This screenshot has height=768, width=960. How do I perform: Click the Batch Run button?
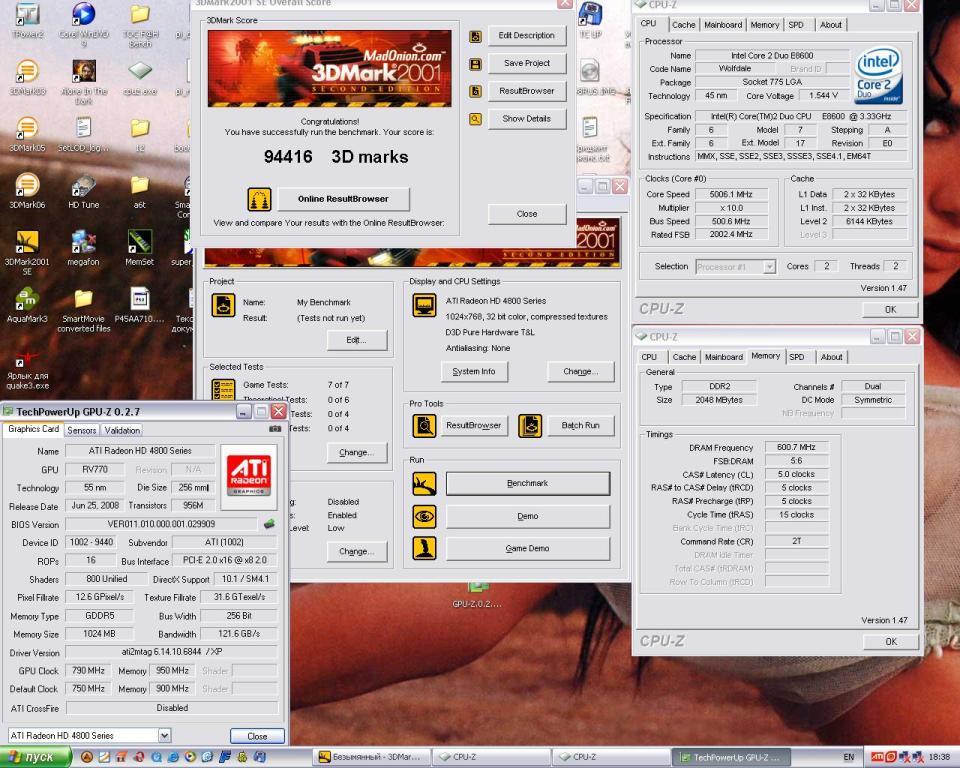pyautogui.click(x=580, y=425)
